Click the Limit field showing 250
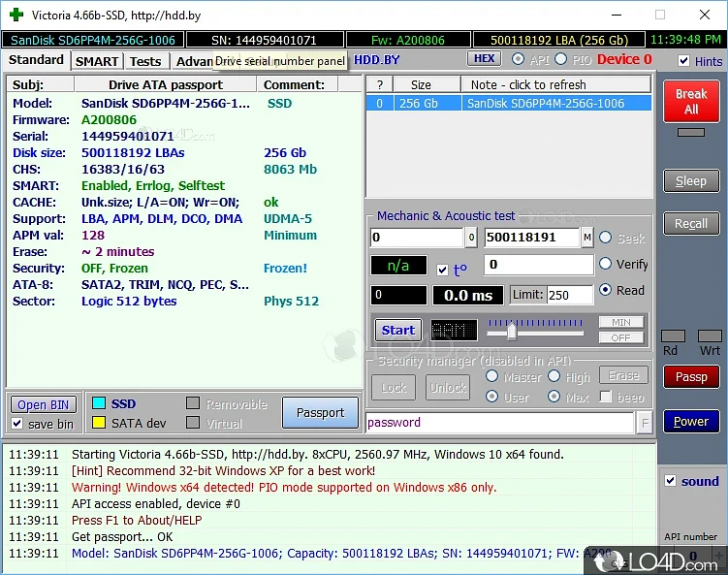The image size is (728, 575). pyautogui.click(x=570, y=295)
